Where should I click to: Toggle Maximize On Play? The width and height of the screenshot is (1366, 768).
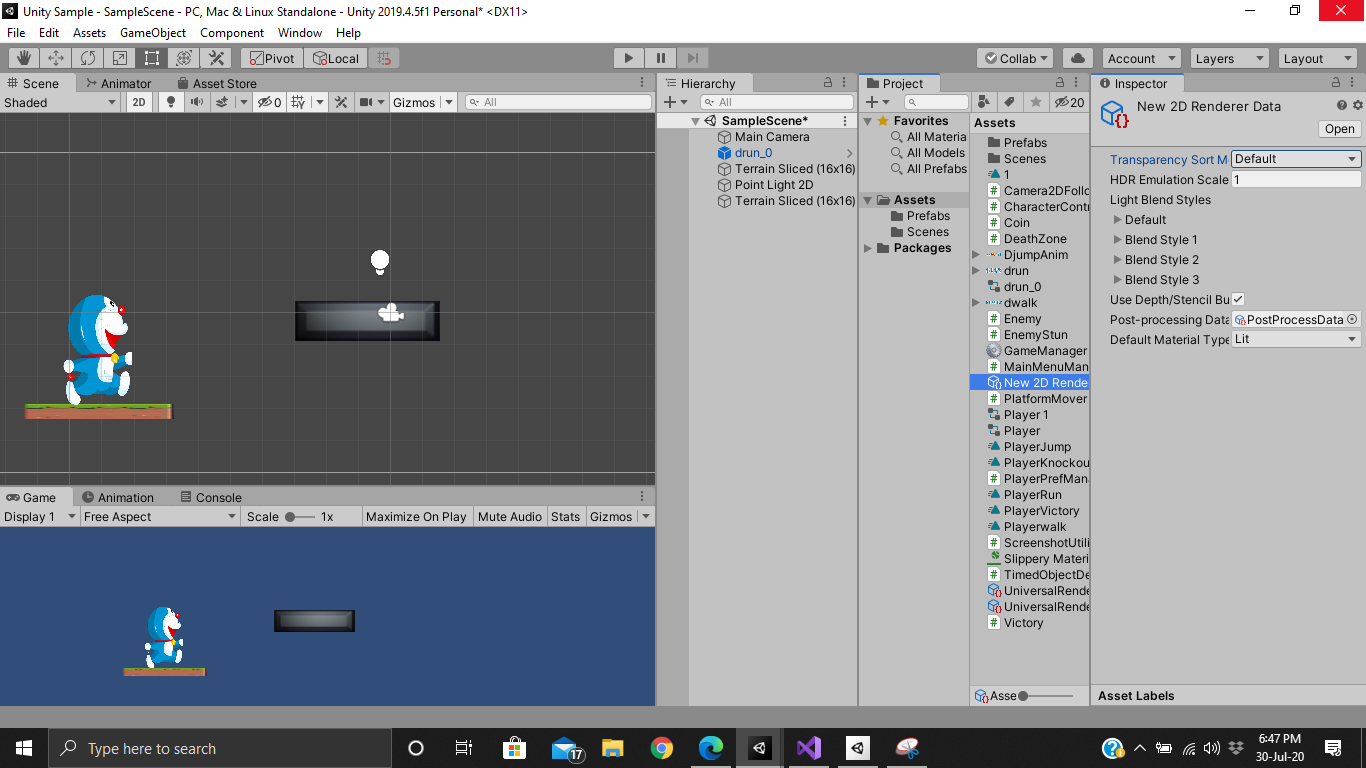point(416,516)
